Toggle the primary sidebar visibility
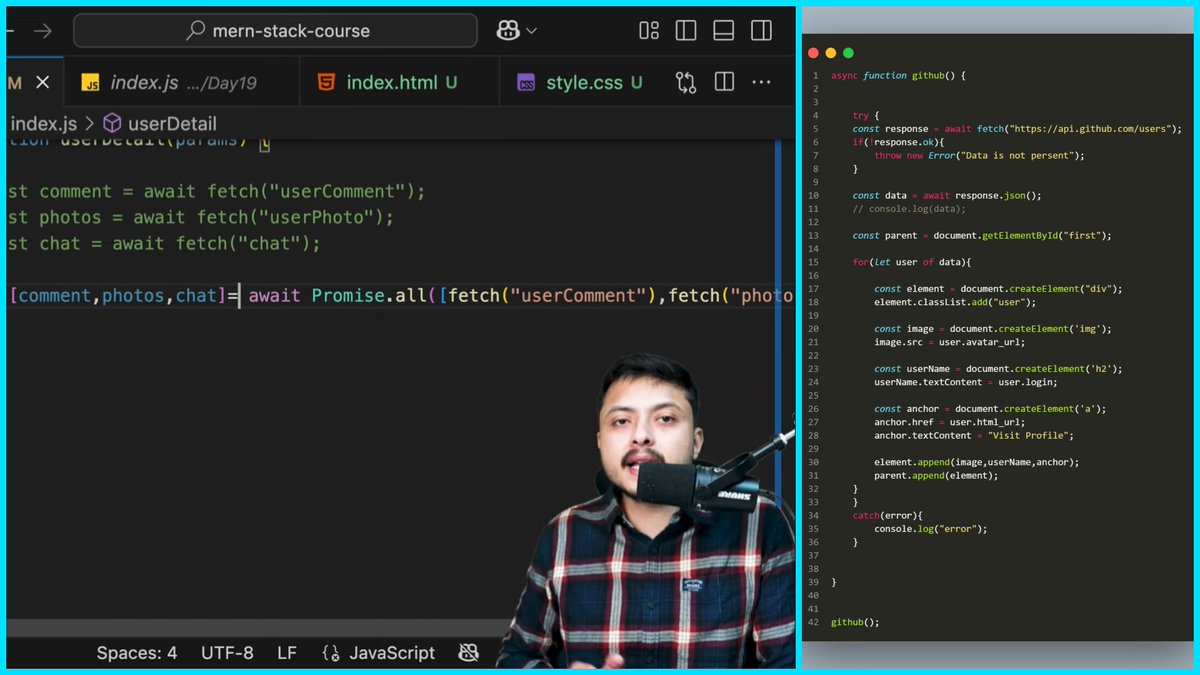 click(686, 30)
